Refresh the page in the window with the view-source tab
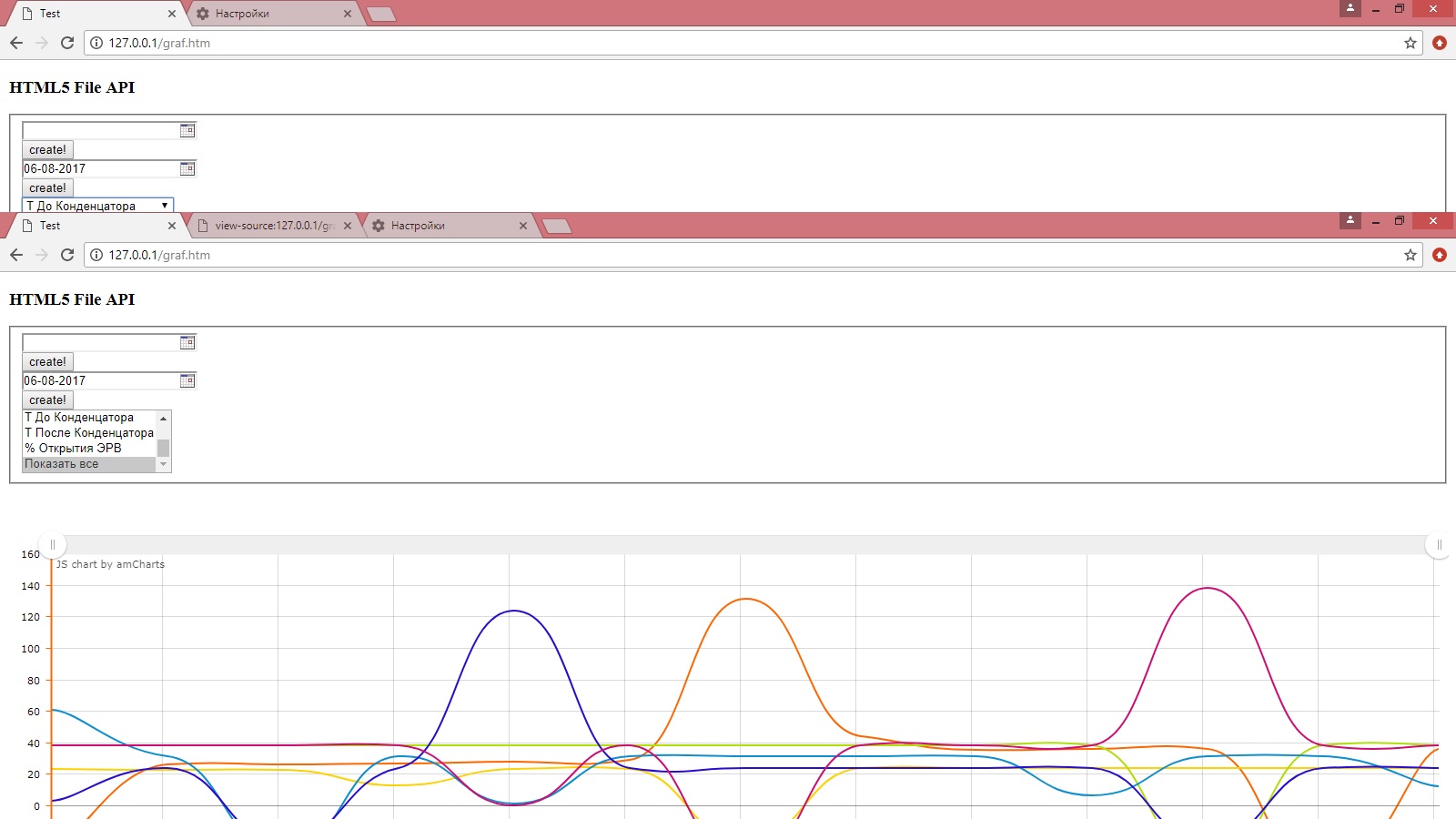1456x819 pixels. pyautogui.click(x=67, y=255)
